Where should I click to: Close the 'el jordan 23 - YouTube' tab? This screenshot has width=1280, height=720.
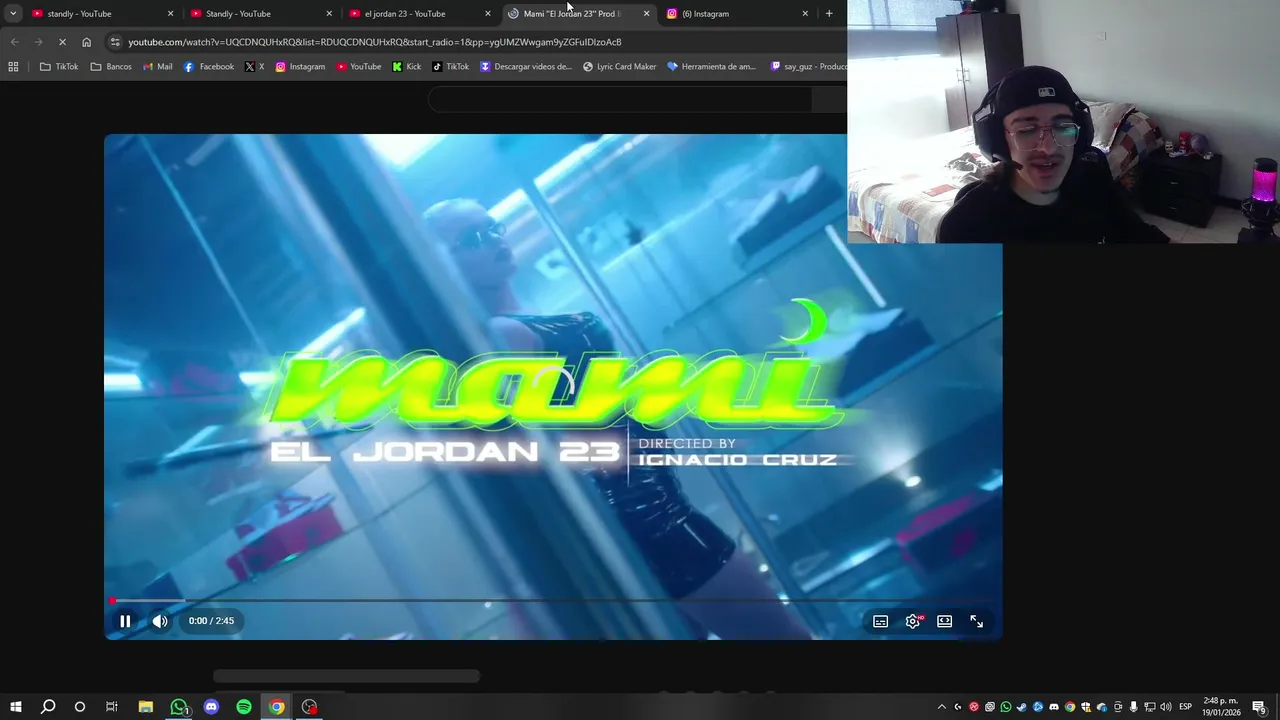click(x=488, y=14)
